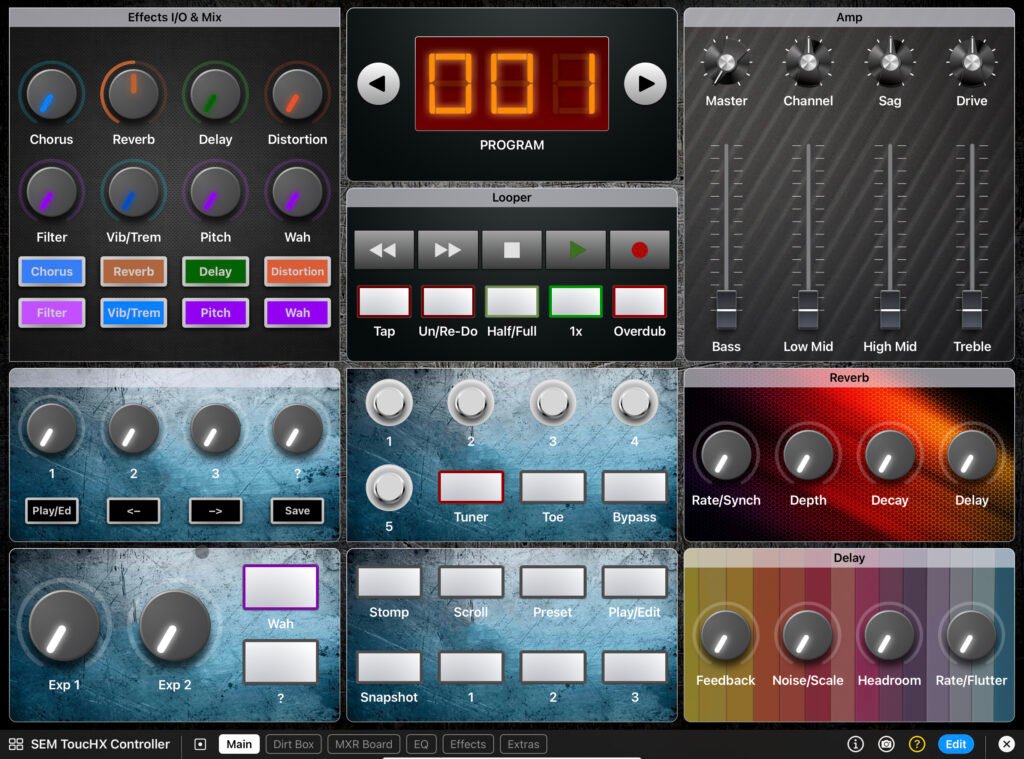Image resolution: width=1024 pixels, height=759 pixels.
Task: Toggle the looper Half/Full pad
Action: point(511,302)
